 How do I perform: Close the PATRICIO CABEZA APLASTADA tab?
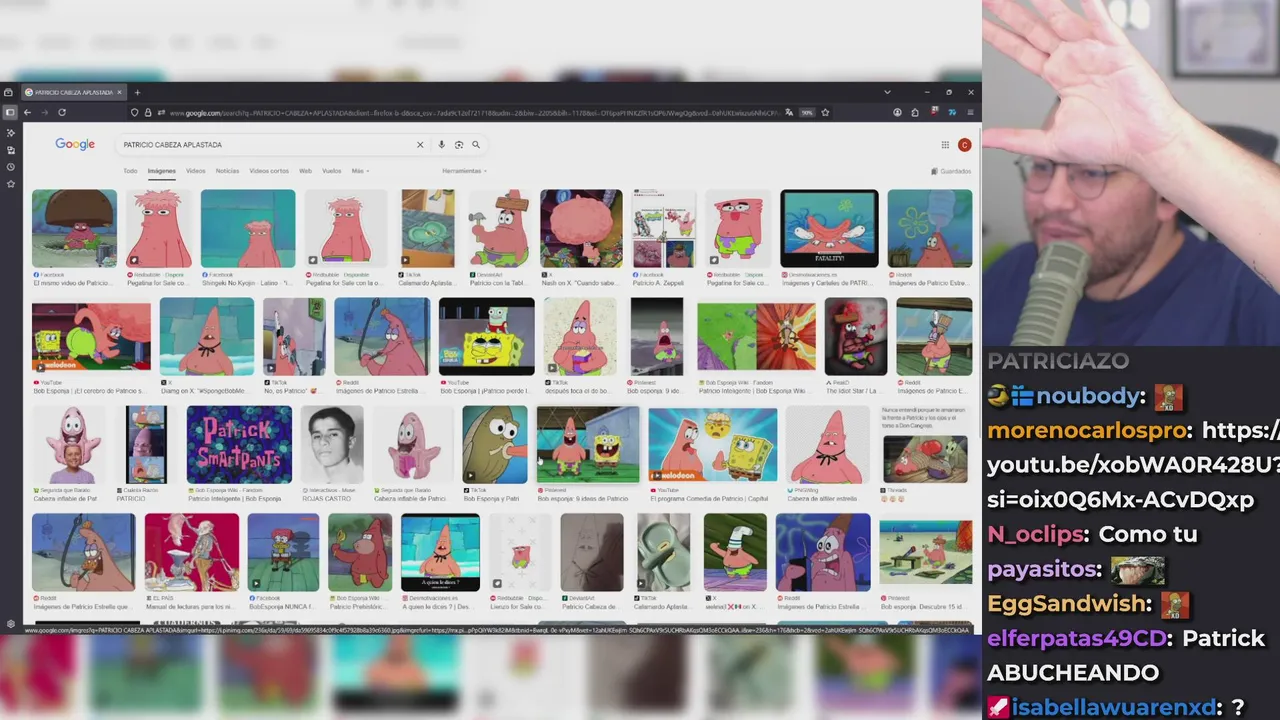point(119,92)
